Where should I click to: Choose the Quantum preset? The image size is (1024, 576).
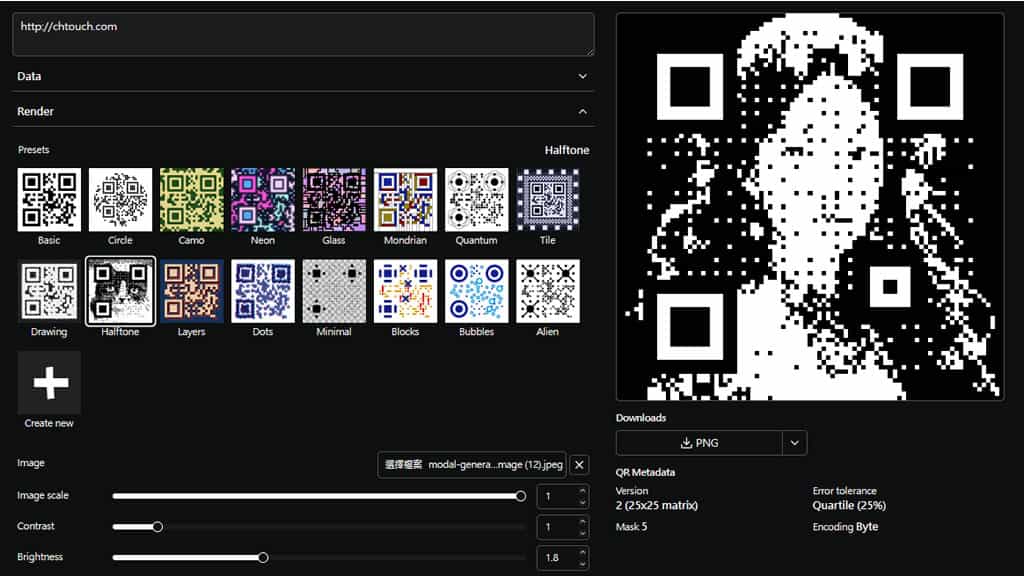click(476, 200)
